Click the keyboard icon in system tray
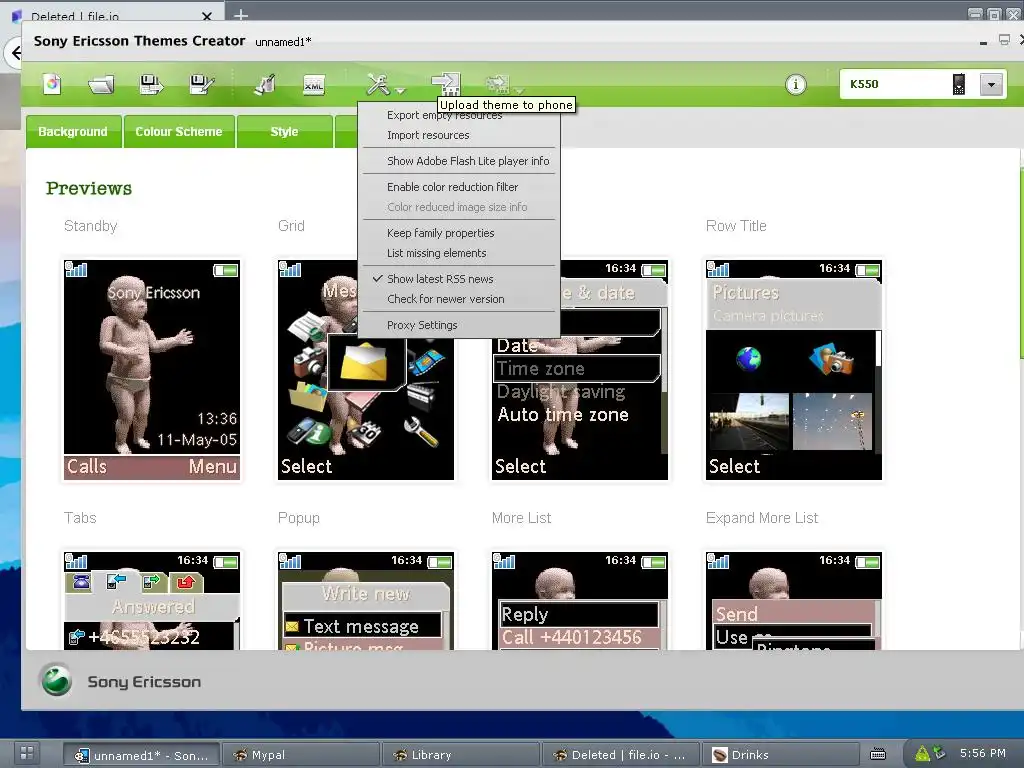The height and width of the screenshot is (768, 1024). [878, 754]
